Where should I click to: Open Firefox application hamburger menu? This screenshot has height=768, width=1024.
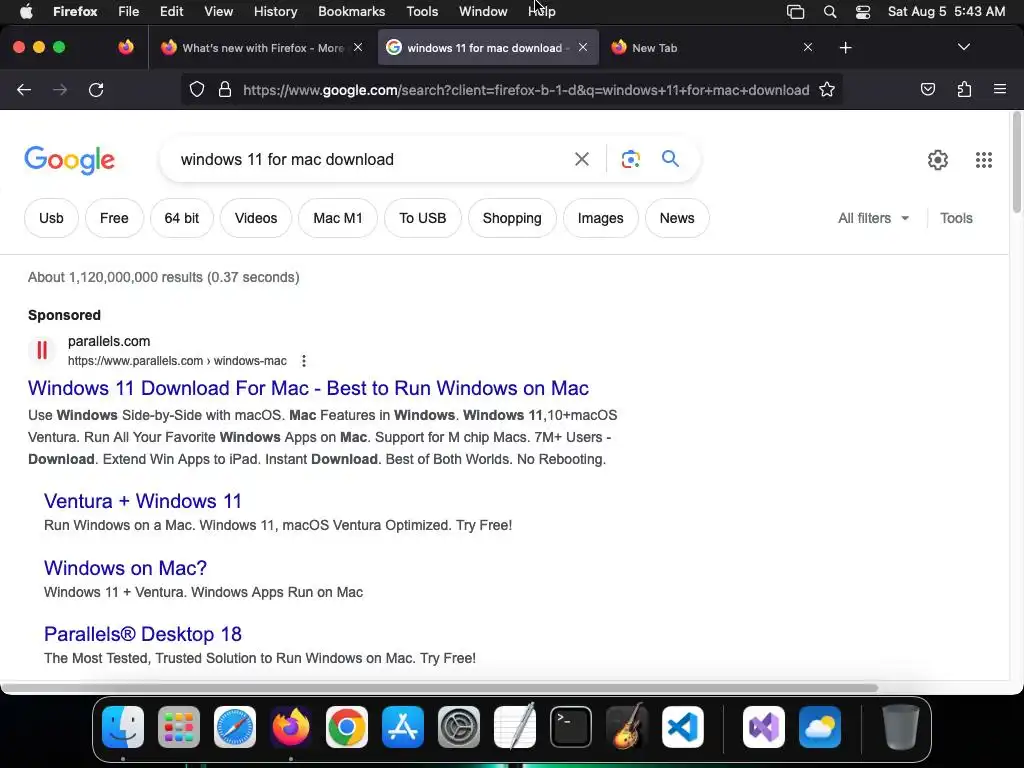[x=999, y=89]
